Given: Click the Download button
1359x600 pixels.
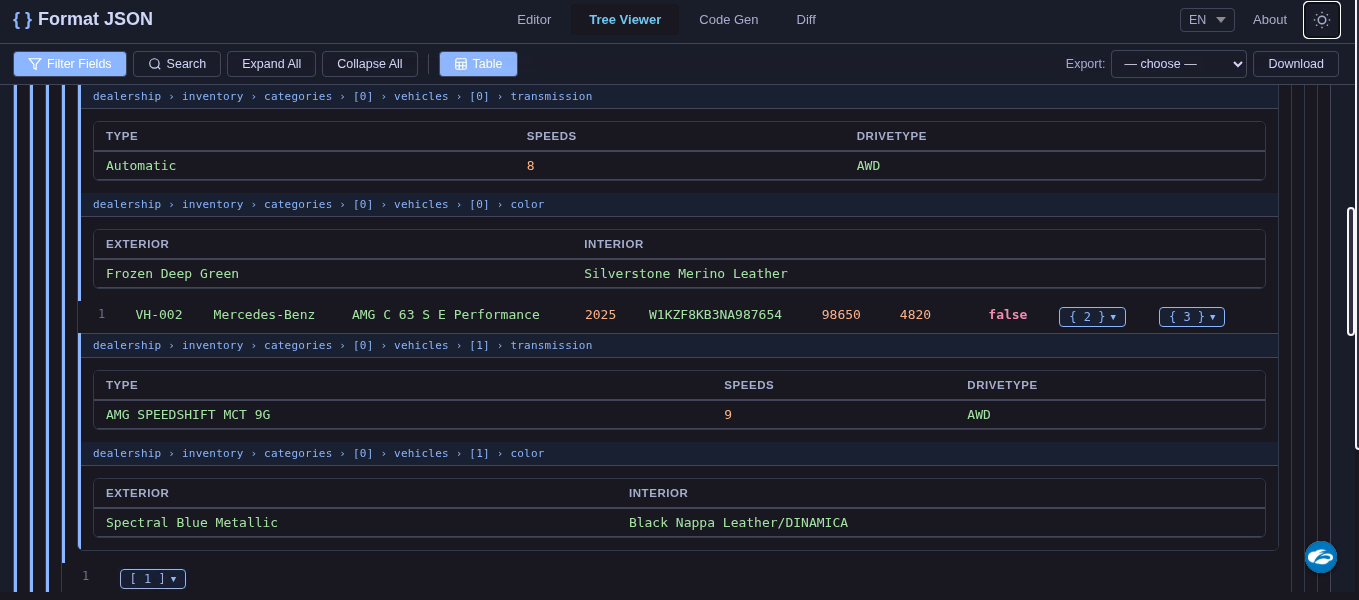Looking at the screenshot, I should [x=1295, y=64].
